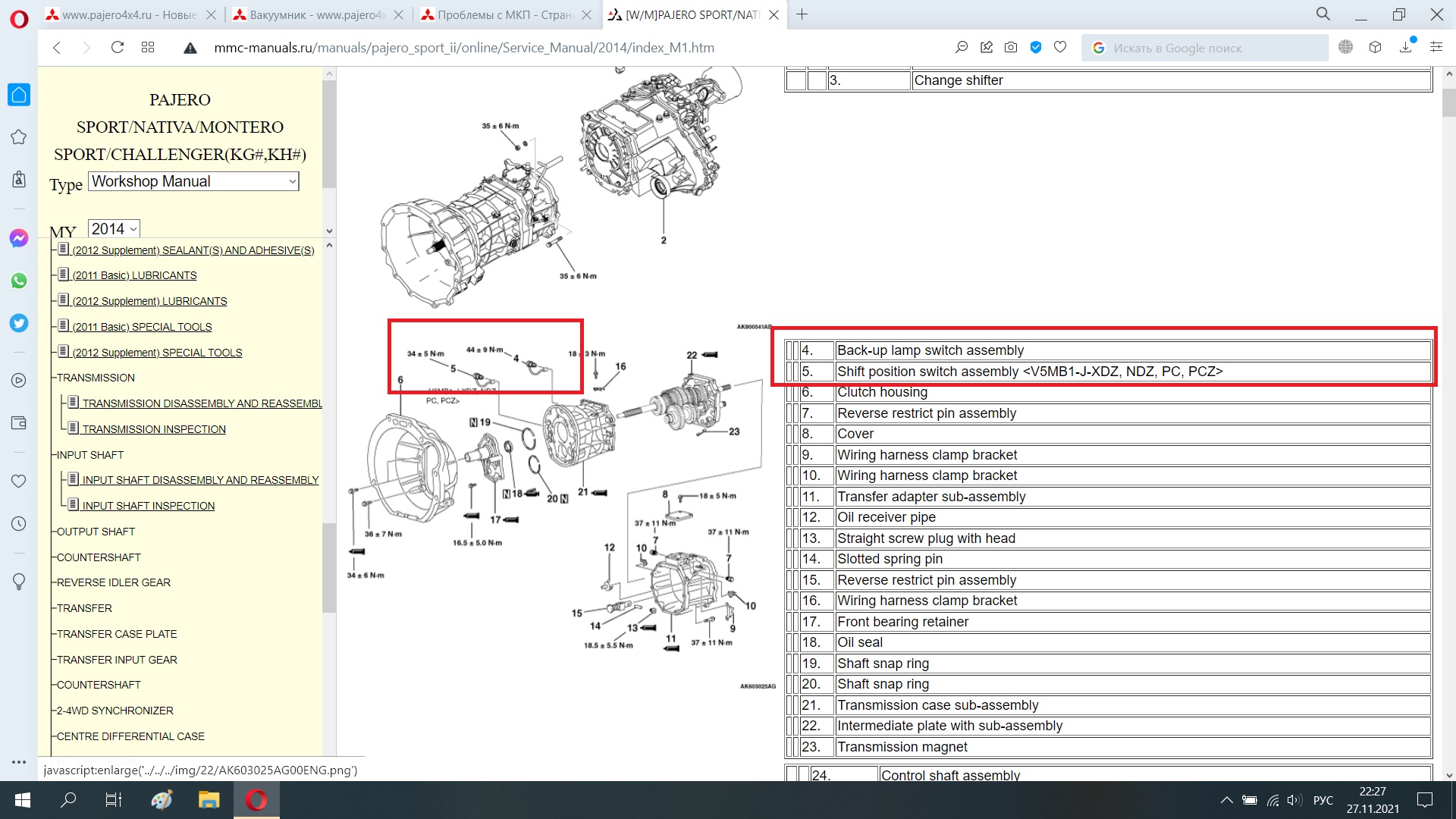Image resolution: width=1456 pixels, height=819 pixels.
Task: Open the (2012 Supplement) LUBRICANTS link
Action: point(149,301)
